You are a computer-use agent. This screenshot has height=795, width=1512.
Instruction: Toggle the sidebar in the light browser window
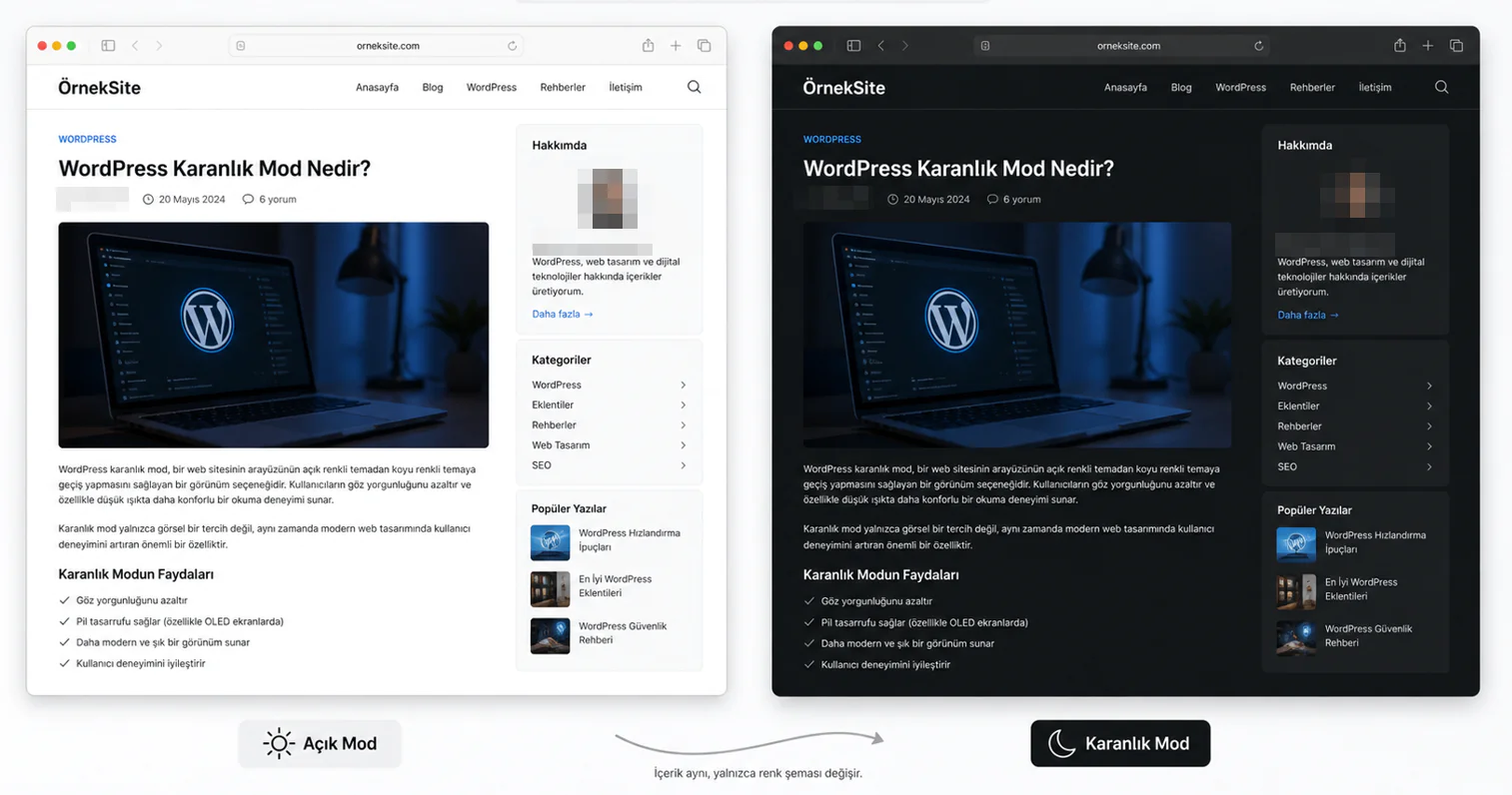point(108,46)
